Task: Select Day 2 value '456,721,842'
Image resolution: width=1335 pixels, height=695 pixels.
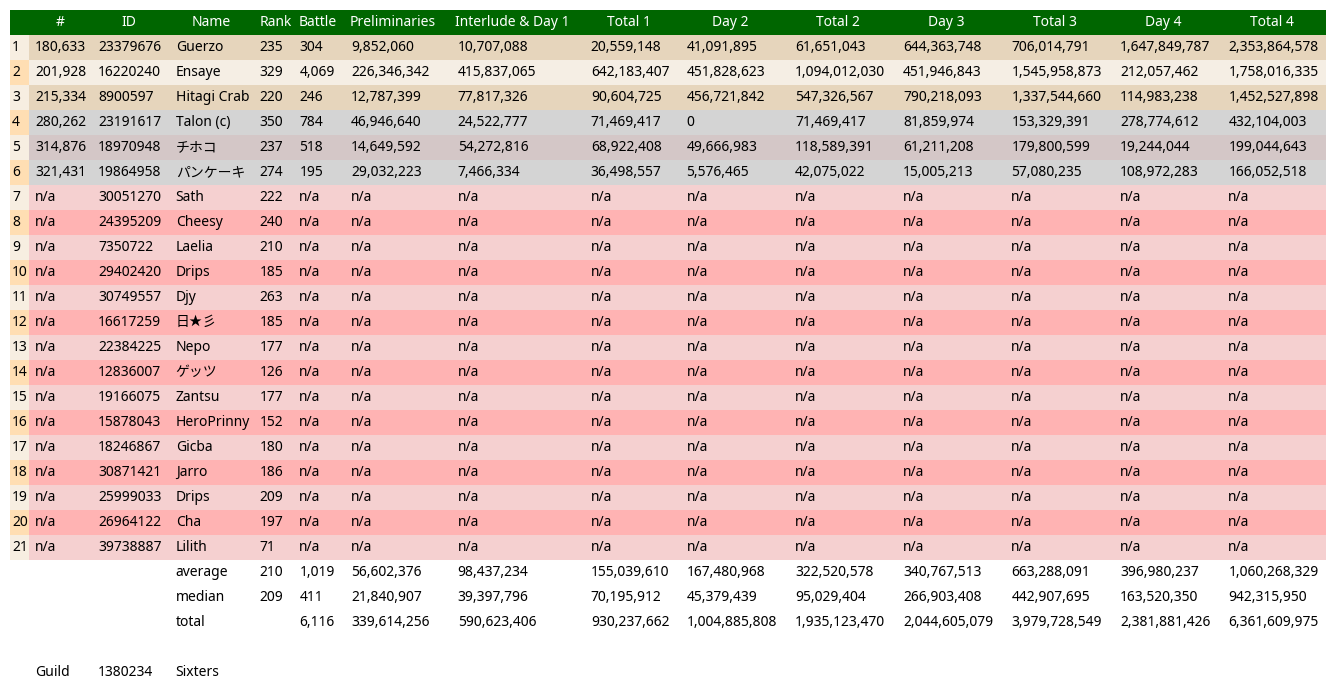Action: coord(725,96)
